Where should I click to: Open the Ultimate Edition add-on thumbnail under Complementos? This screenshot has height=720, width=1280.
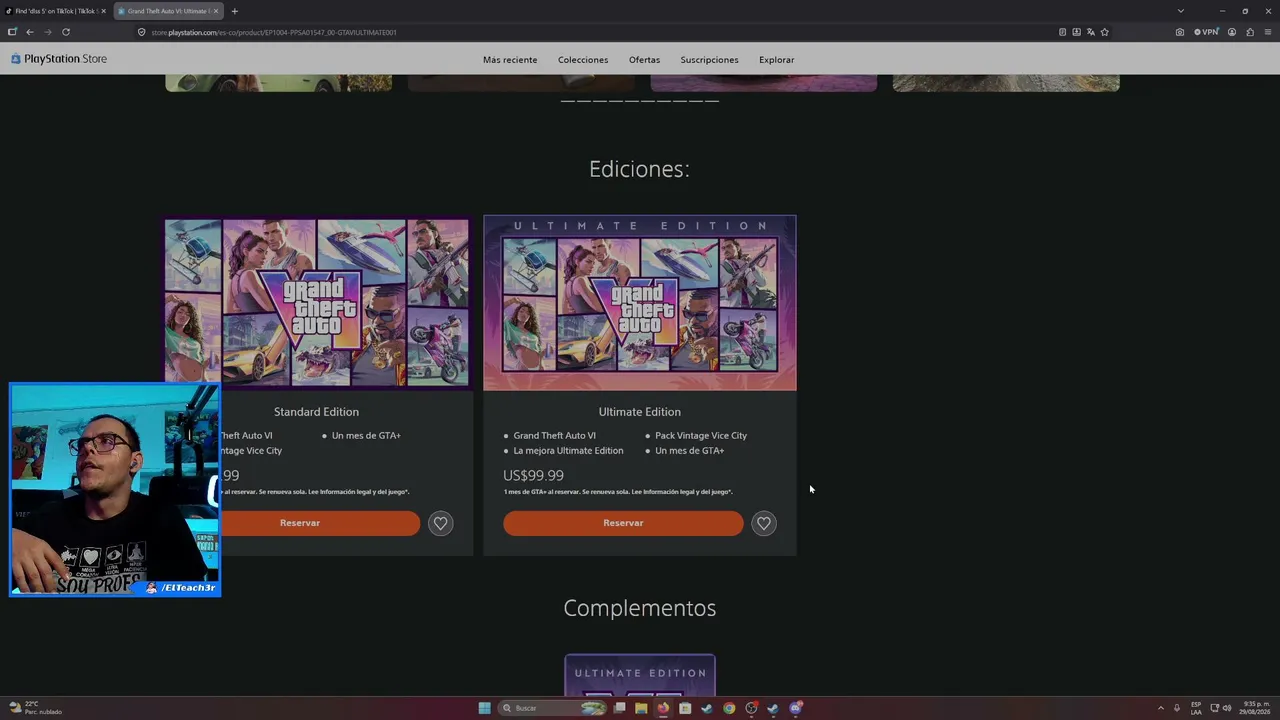(640, 675)
